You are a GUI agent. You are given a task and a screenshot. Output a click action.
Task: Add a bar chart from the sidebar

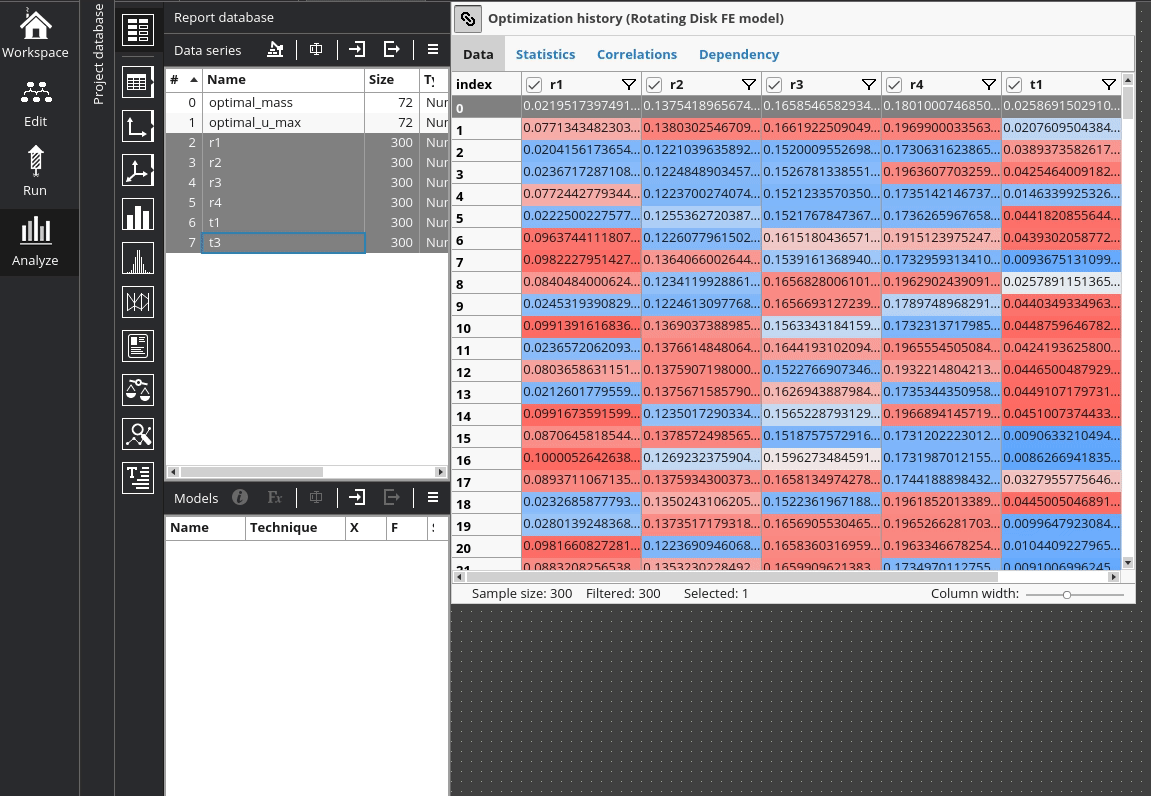[x=138, y=214]
